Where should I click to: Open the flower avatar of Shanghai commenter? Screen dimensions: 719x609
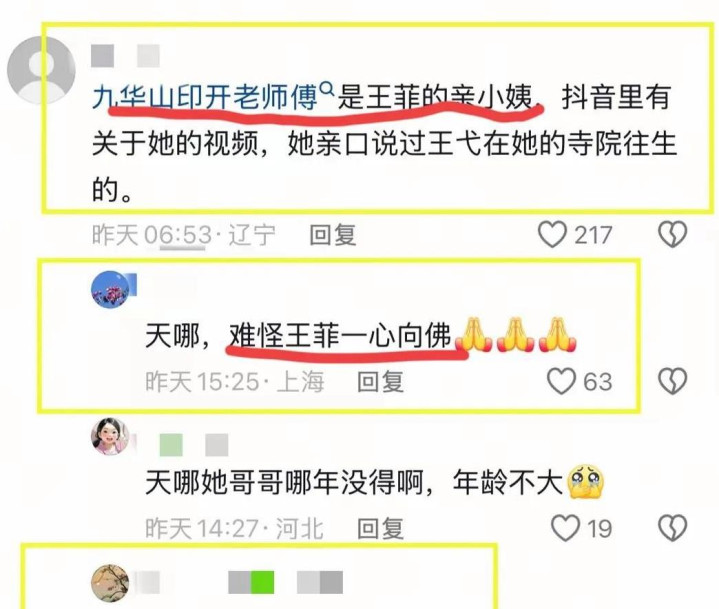click(x=111, y=289)
